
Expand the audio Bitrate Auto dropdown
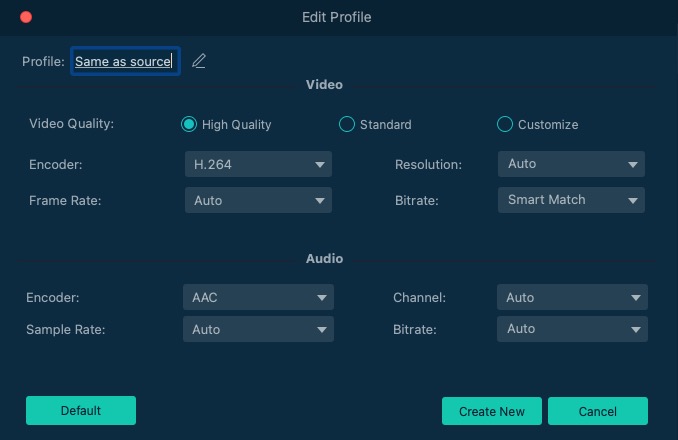click(x=572, y=329)
